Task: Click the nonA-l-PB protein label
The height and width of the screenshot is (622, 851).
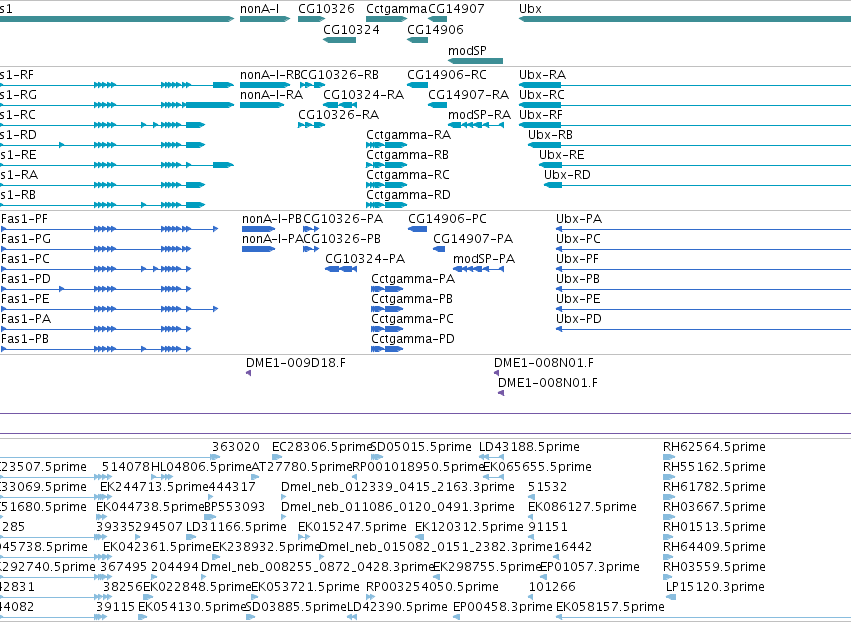Action: pyautogui.click(x=272, y=219)
